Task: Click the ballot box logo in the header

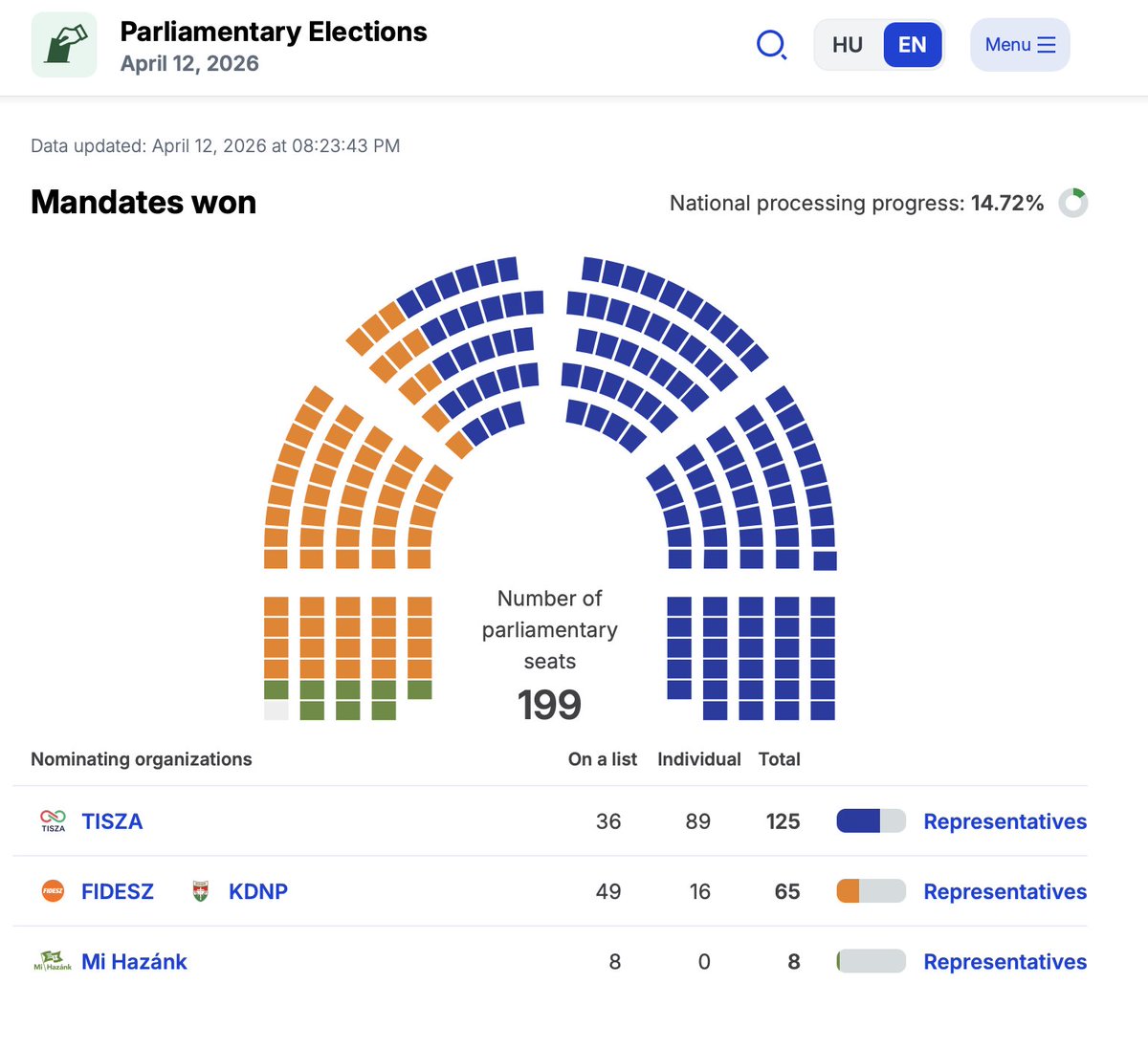Action: click(x=63, y=44)
